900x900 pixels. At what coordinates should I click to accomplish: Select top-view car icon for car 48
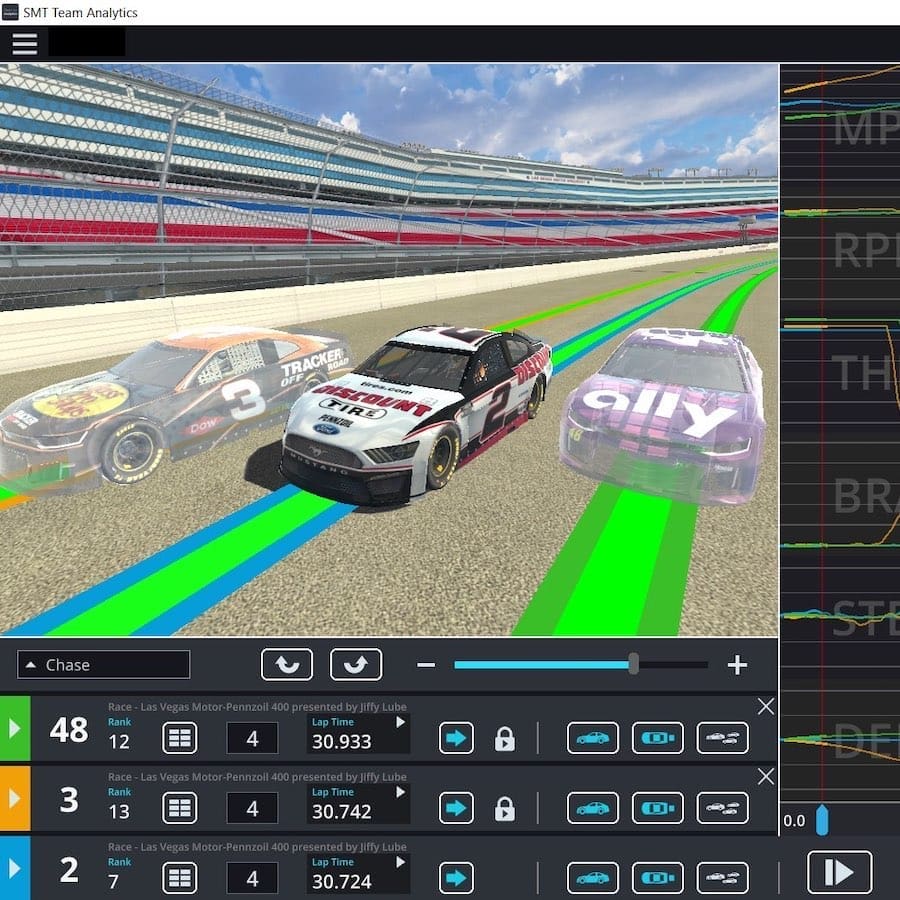(658, 738)
